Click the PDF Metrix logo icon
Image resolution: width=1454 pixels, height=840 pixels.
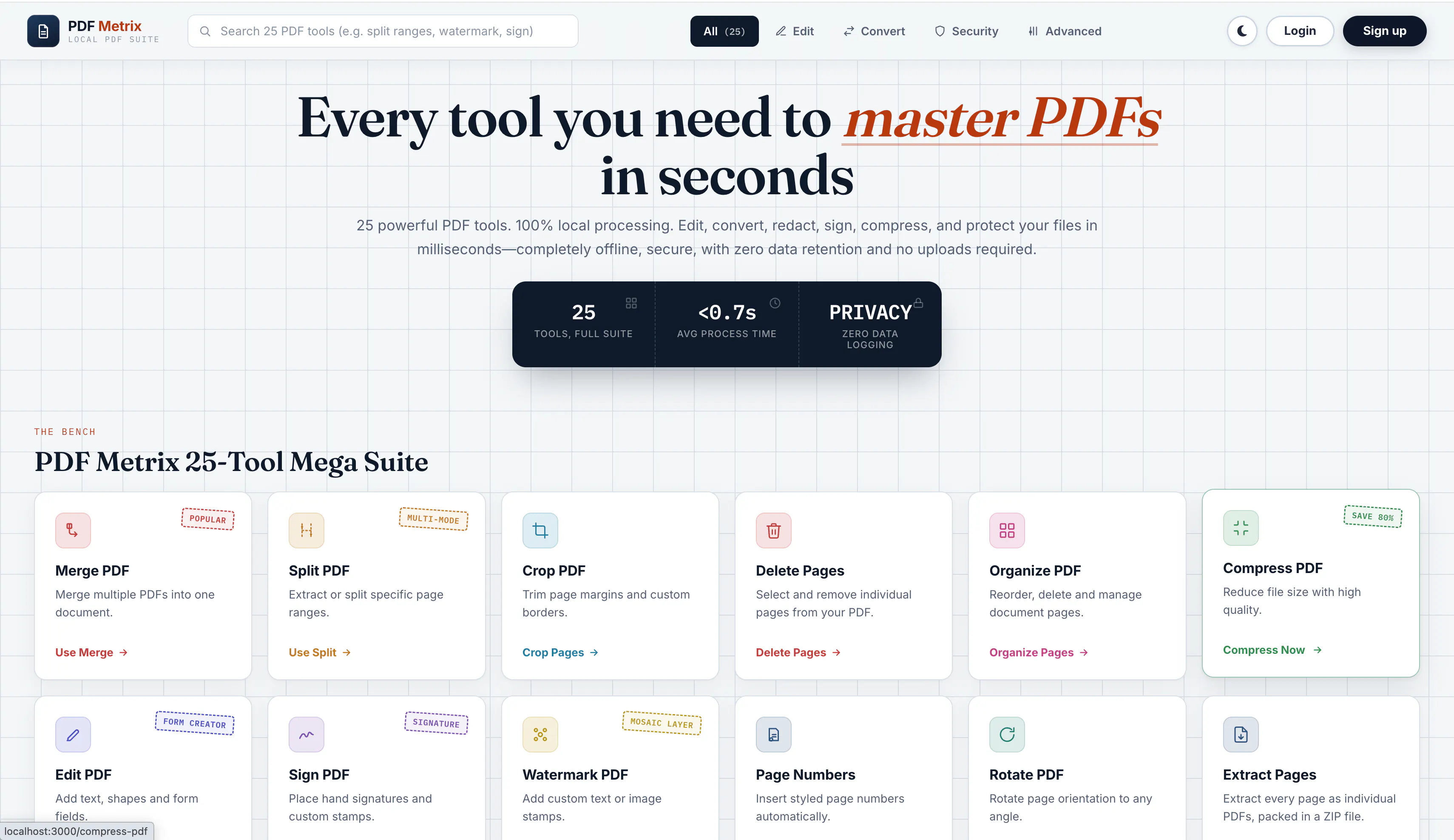click(x=43, y=31)
